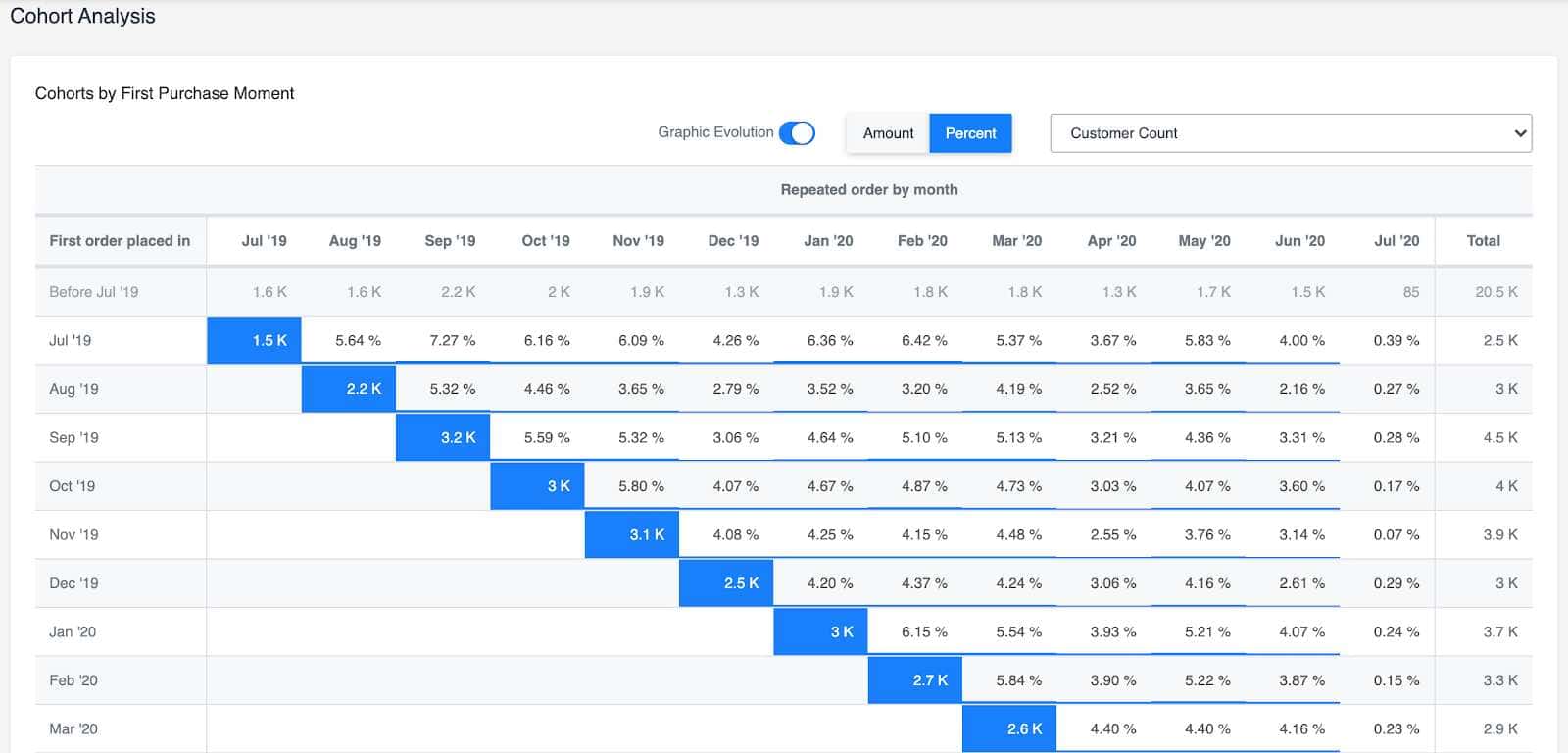This screenshot has height=753, width=1568.
Task: Switch to Amount view
Action: point(887,133)
